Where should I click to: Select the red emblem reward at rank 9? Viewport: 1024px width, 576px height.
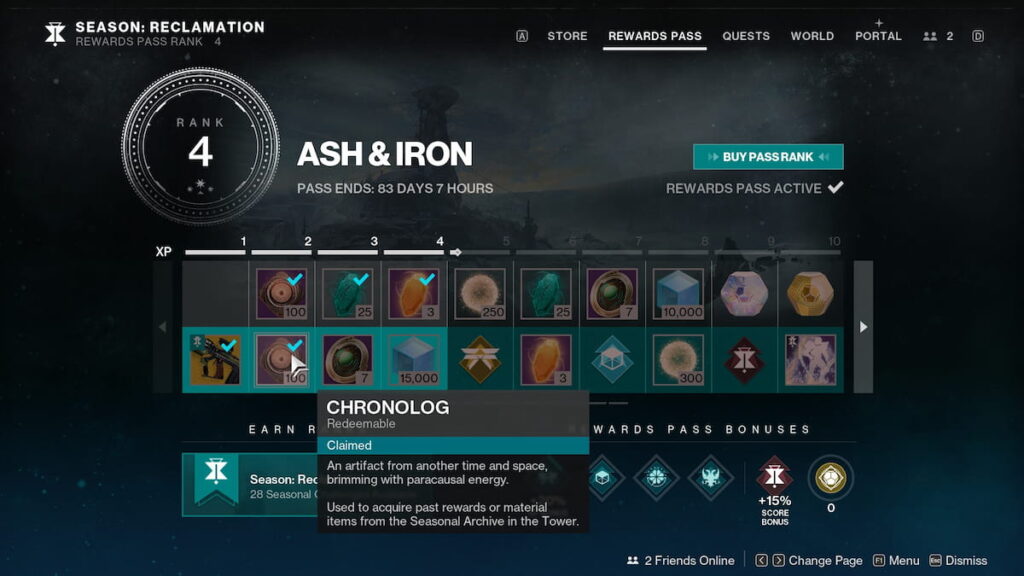coord(744,360)
